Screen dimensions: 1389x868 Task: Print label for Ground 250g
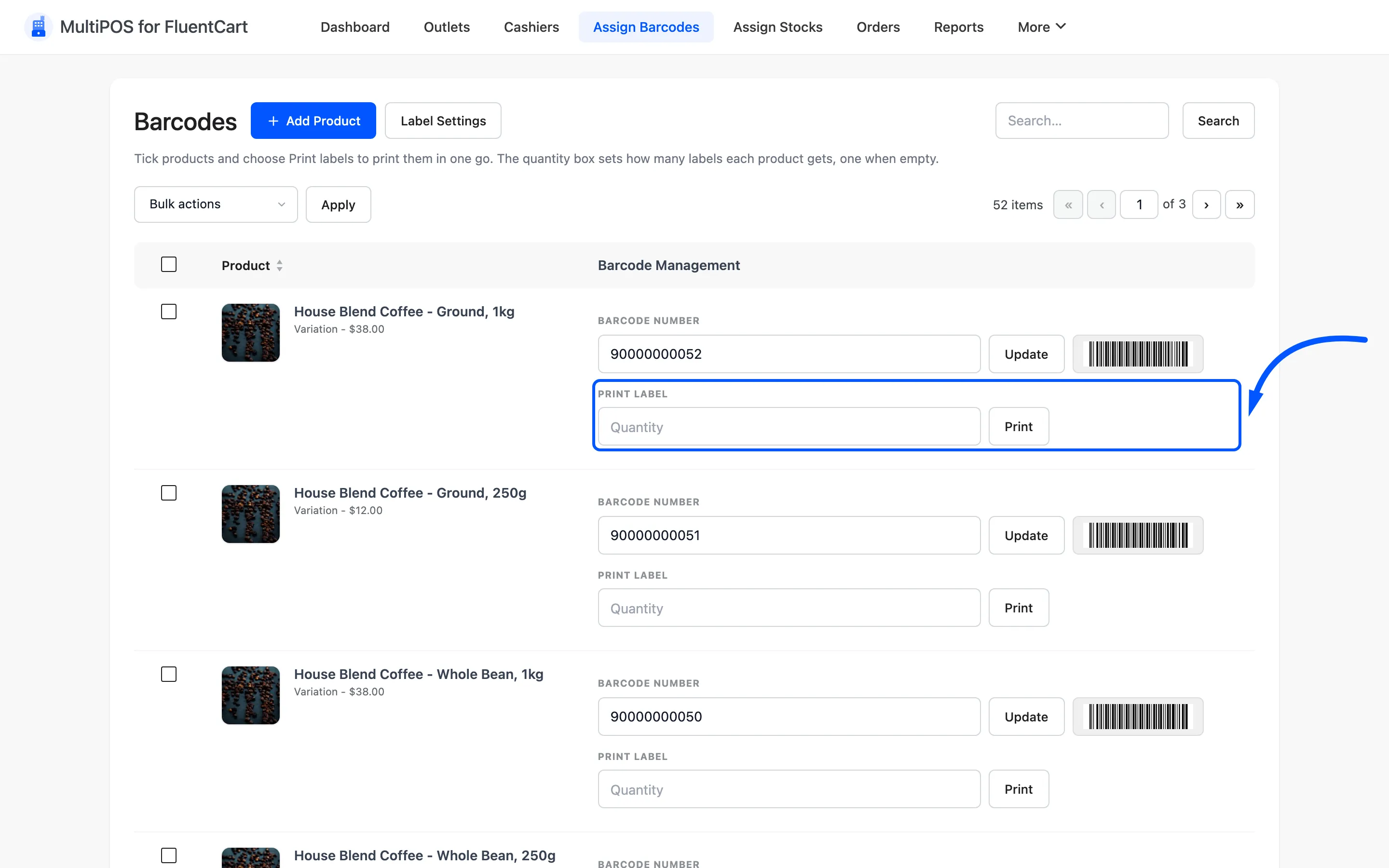(1018, 608)
